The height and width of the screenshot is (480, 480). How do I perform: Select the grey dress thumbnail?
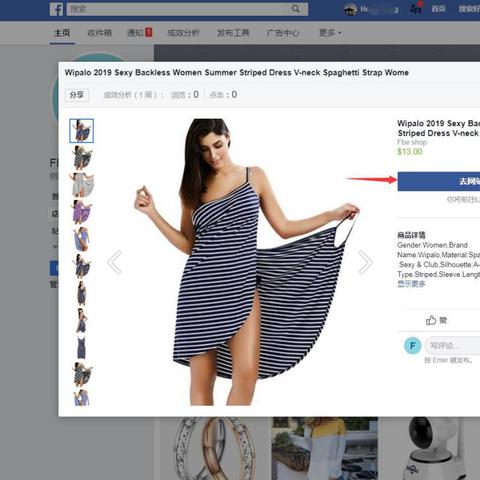(x=82, y=185)
